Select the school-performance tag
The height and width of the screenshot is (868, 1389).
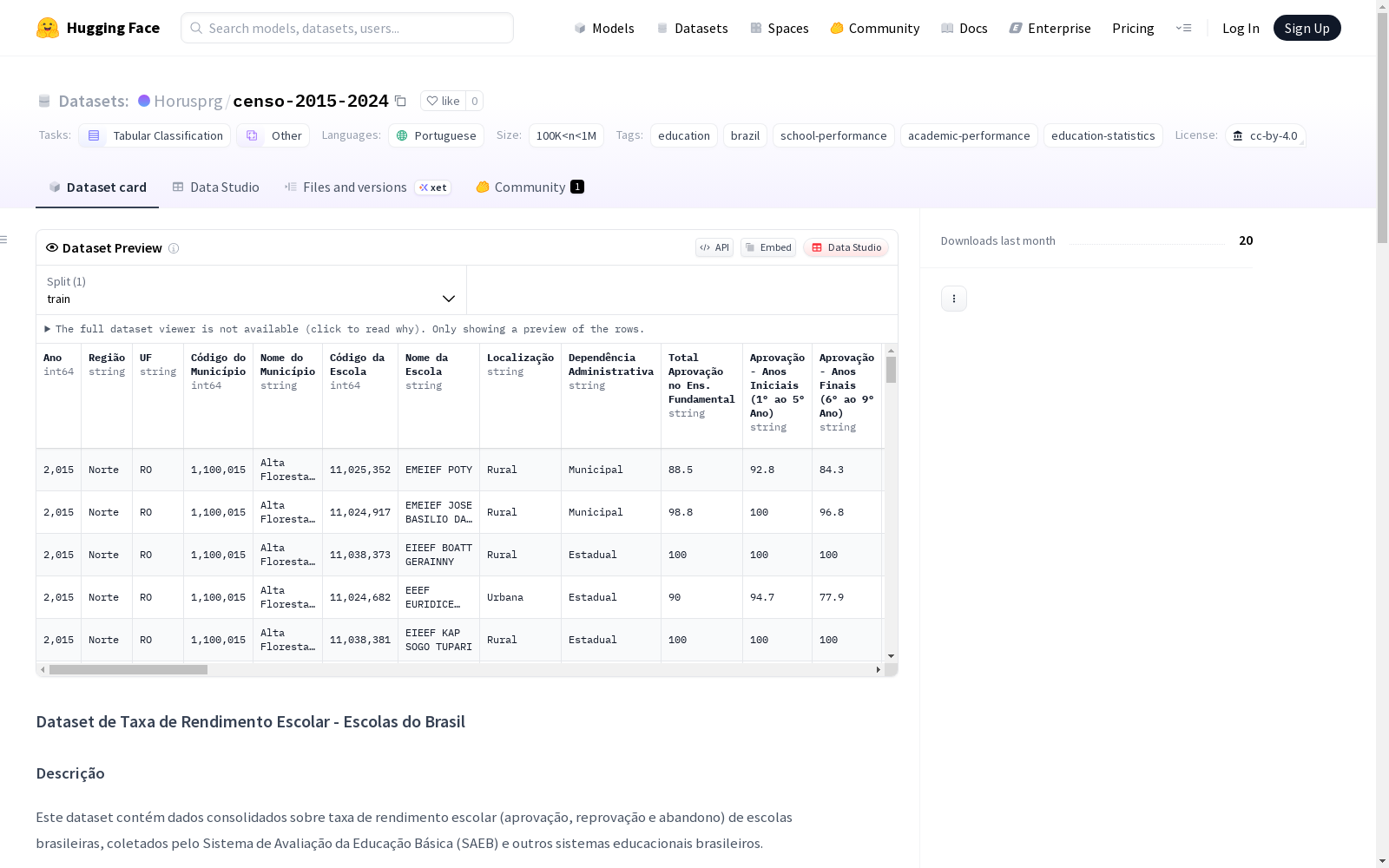tap(833, 135)
